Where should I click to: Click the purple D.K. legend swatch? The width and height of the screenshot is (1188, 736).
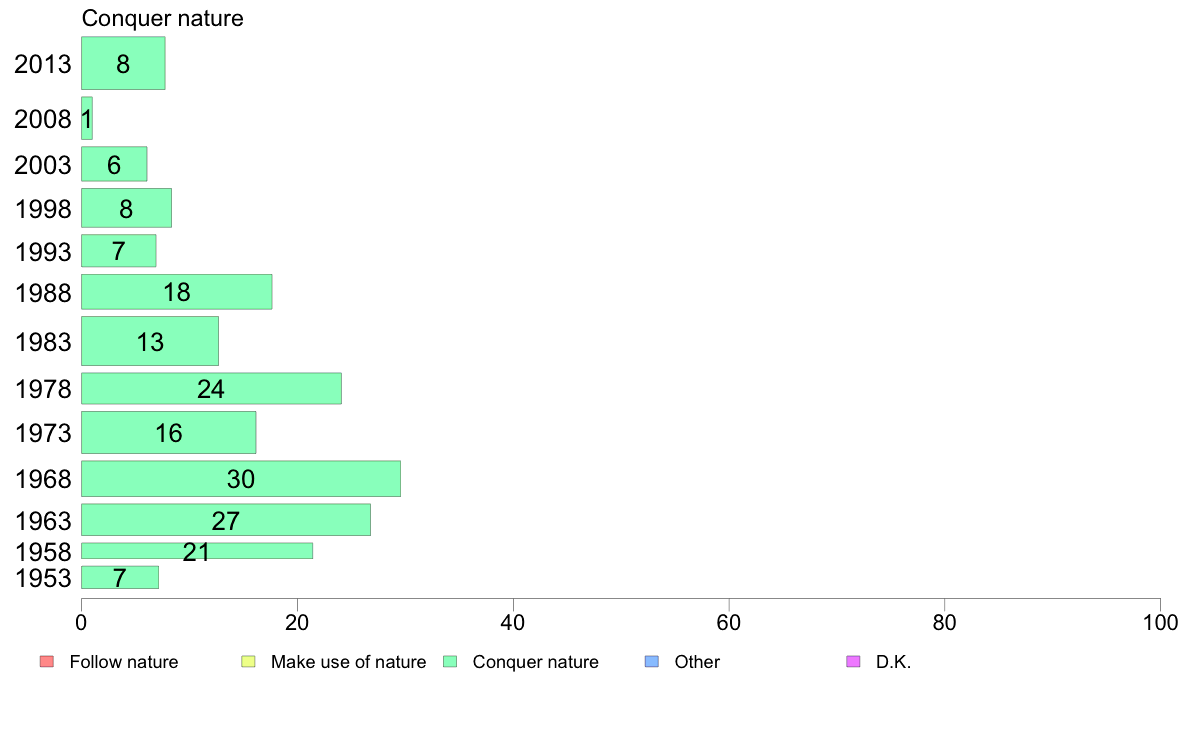(853, 662)
